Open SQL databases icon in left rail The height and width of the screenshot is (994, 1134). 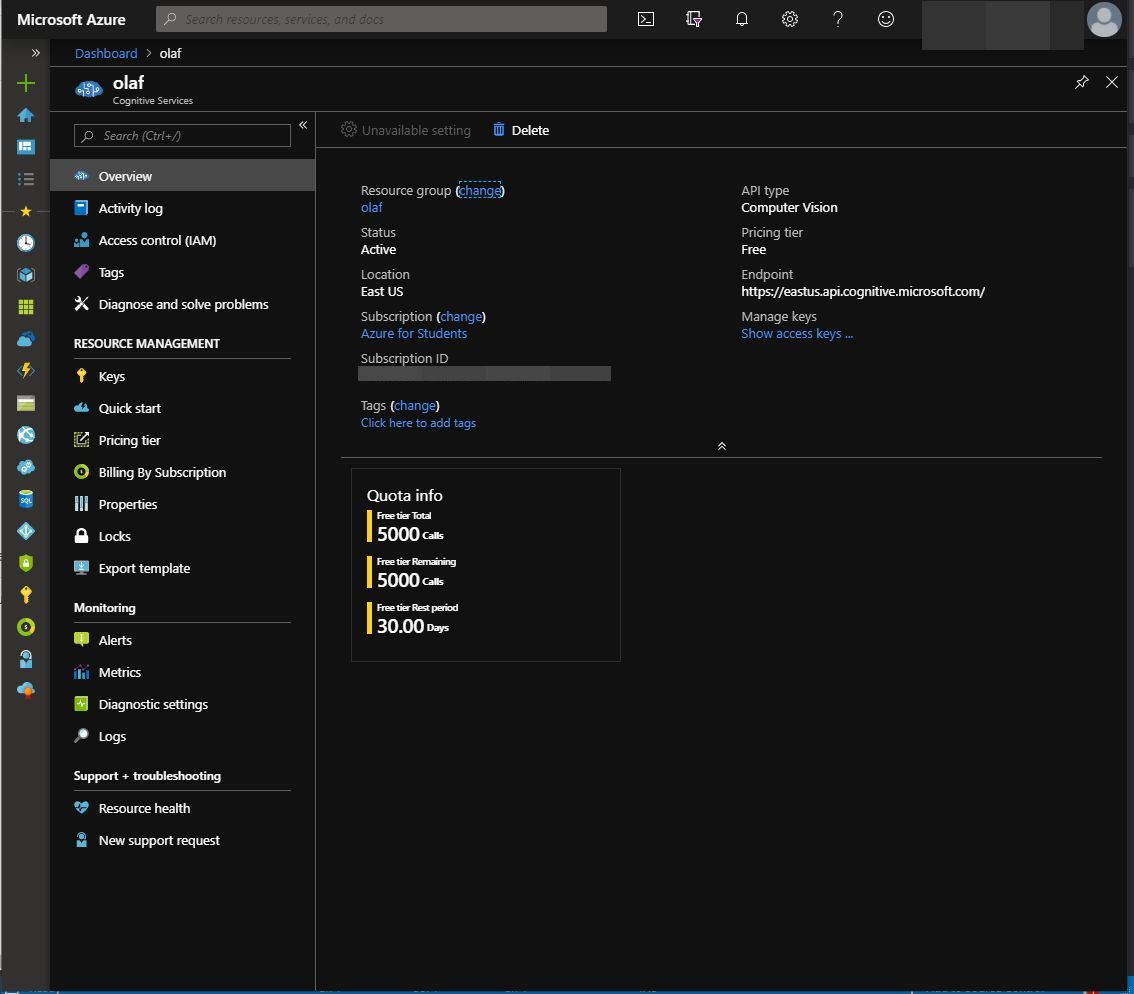26,499
